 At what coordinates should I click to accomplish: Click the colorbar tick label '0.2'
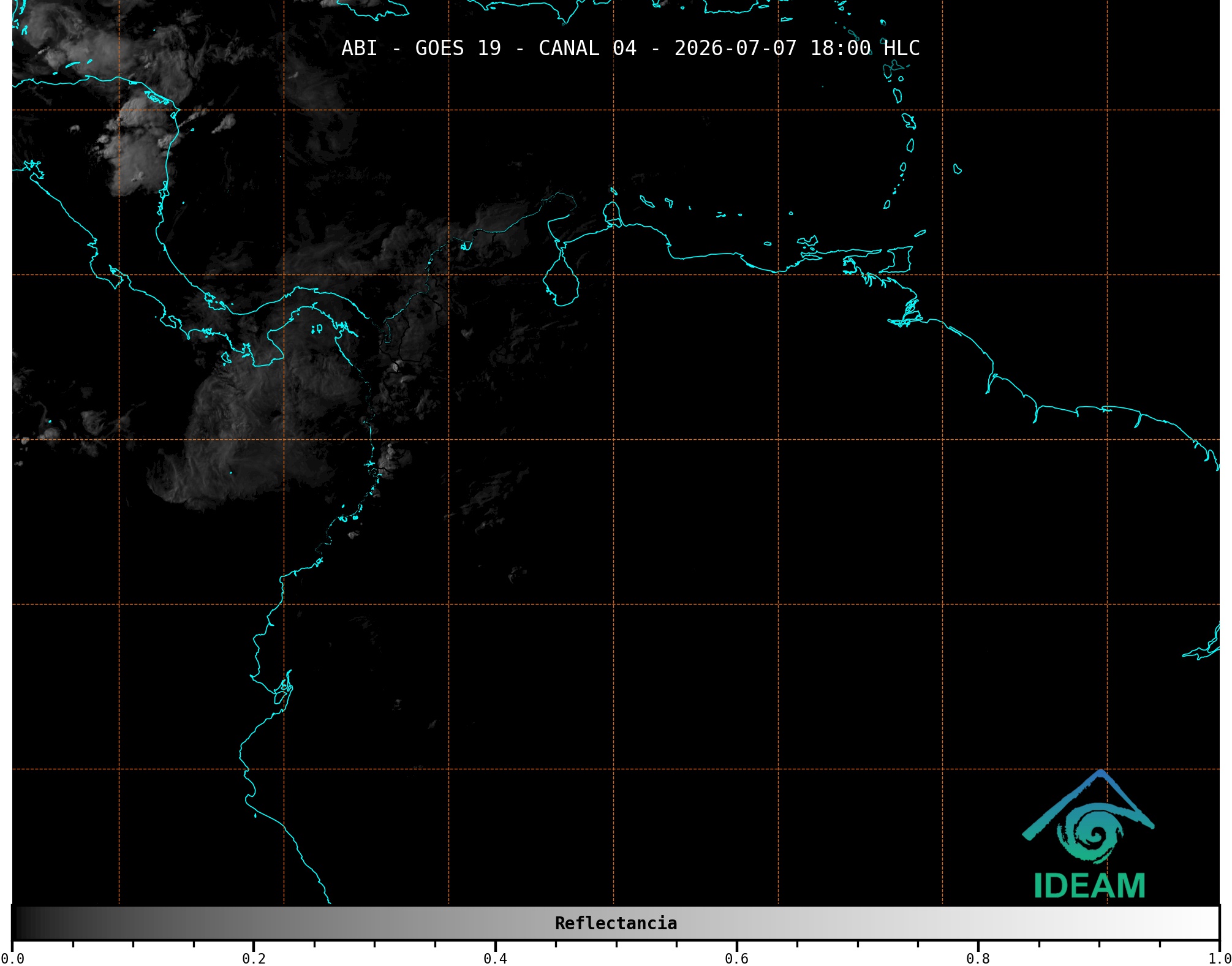tap(254, 958)
